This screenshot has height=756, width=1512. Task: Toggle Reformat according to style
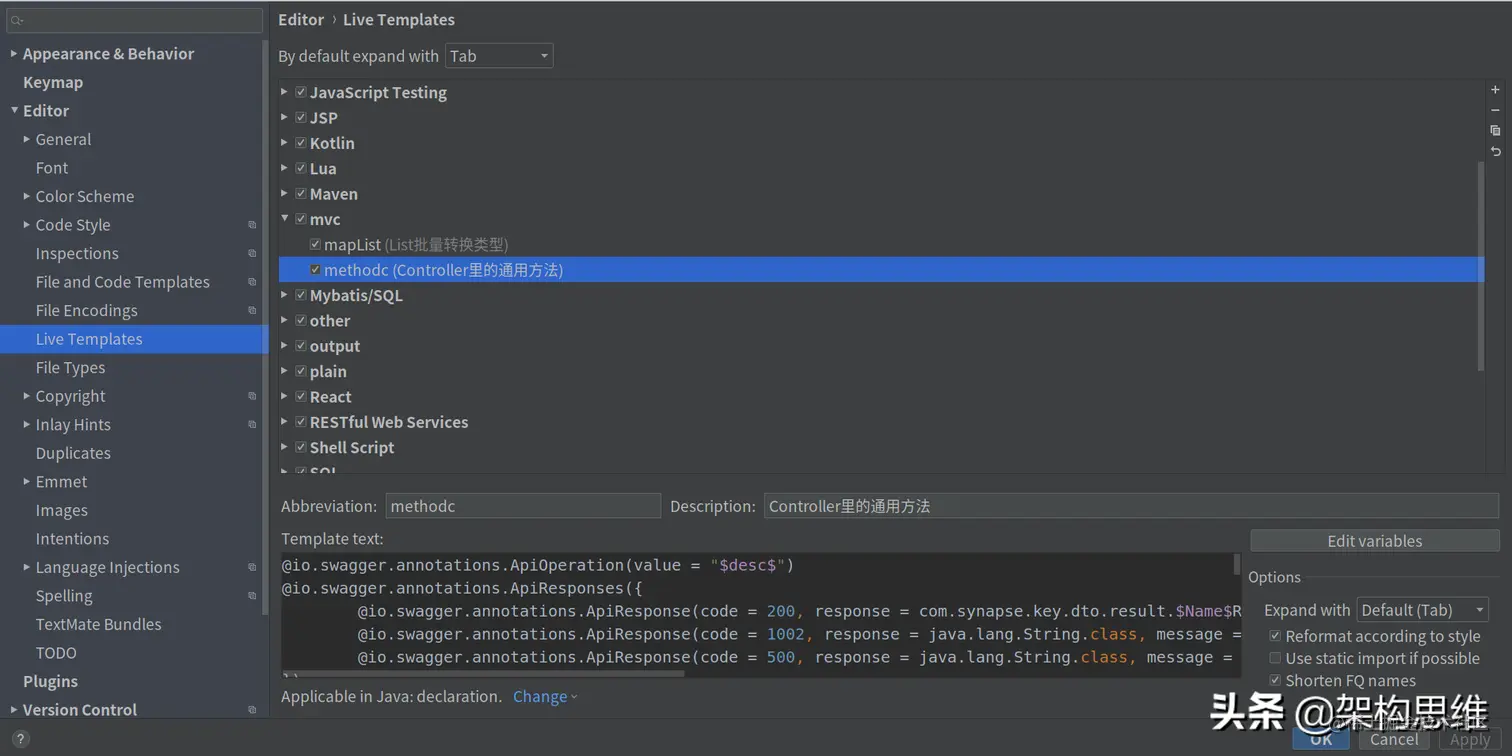(1275, 636)
